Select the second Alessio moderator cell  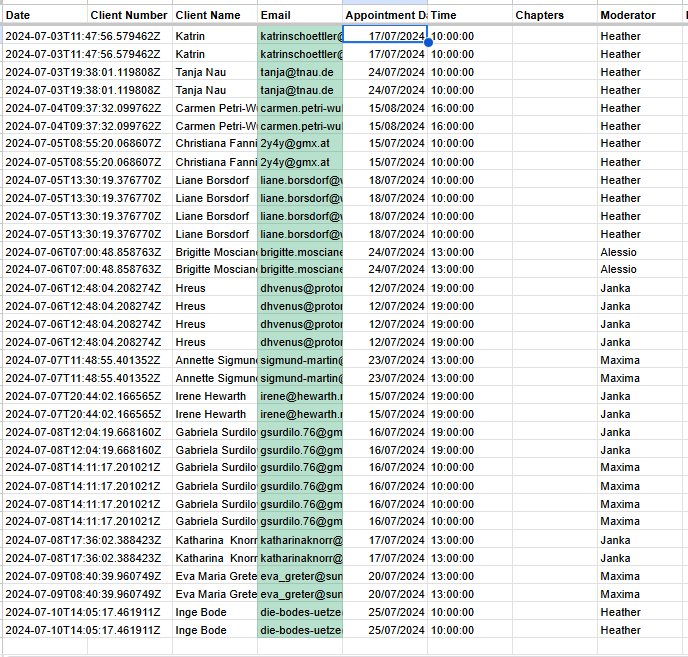pyautogui.click(x=640, y=269)
